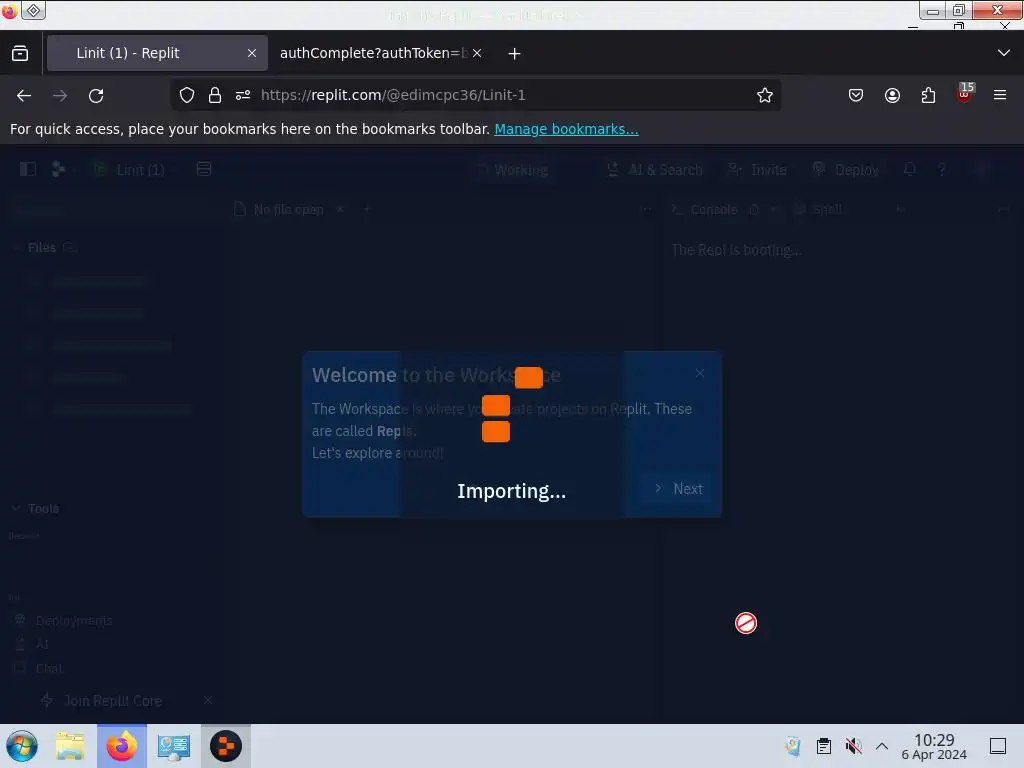The height and width of the screenshot is (768, 1024).
Task: Show site security padlock info
Action: coord(215,95)
